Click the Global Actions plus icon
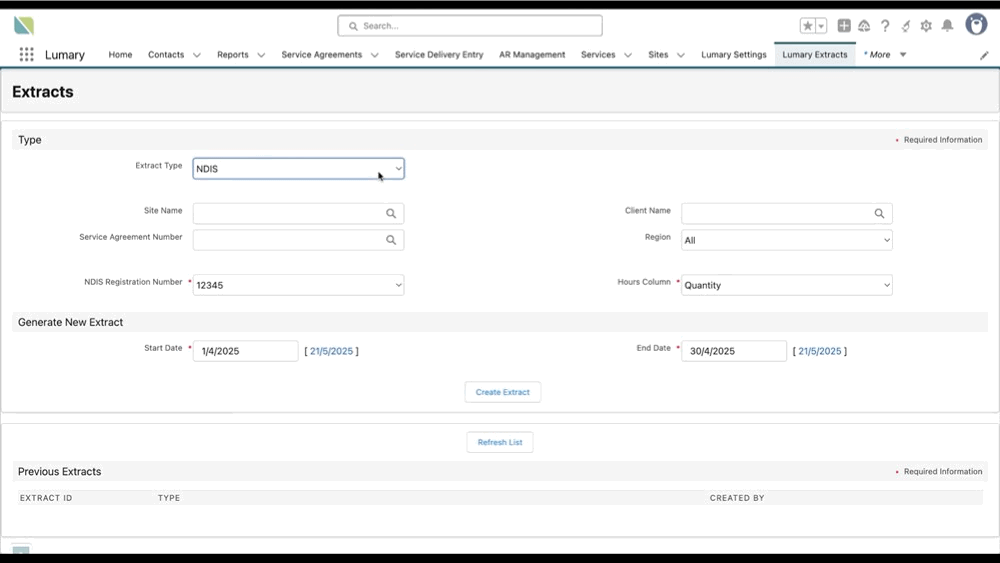Image resolution: width=1000 pixels, height=563 pixels. 844,26
